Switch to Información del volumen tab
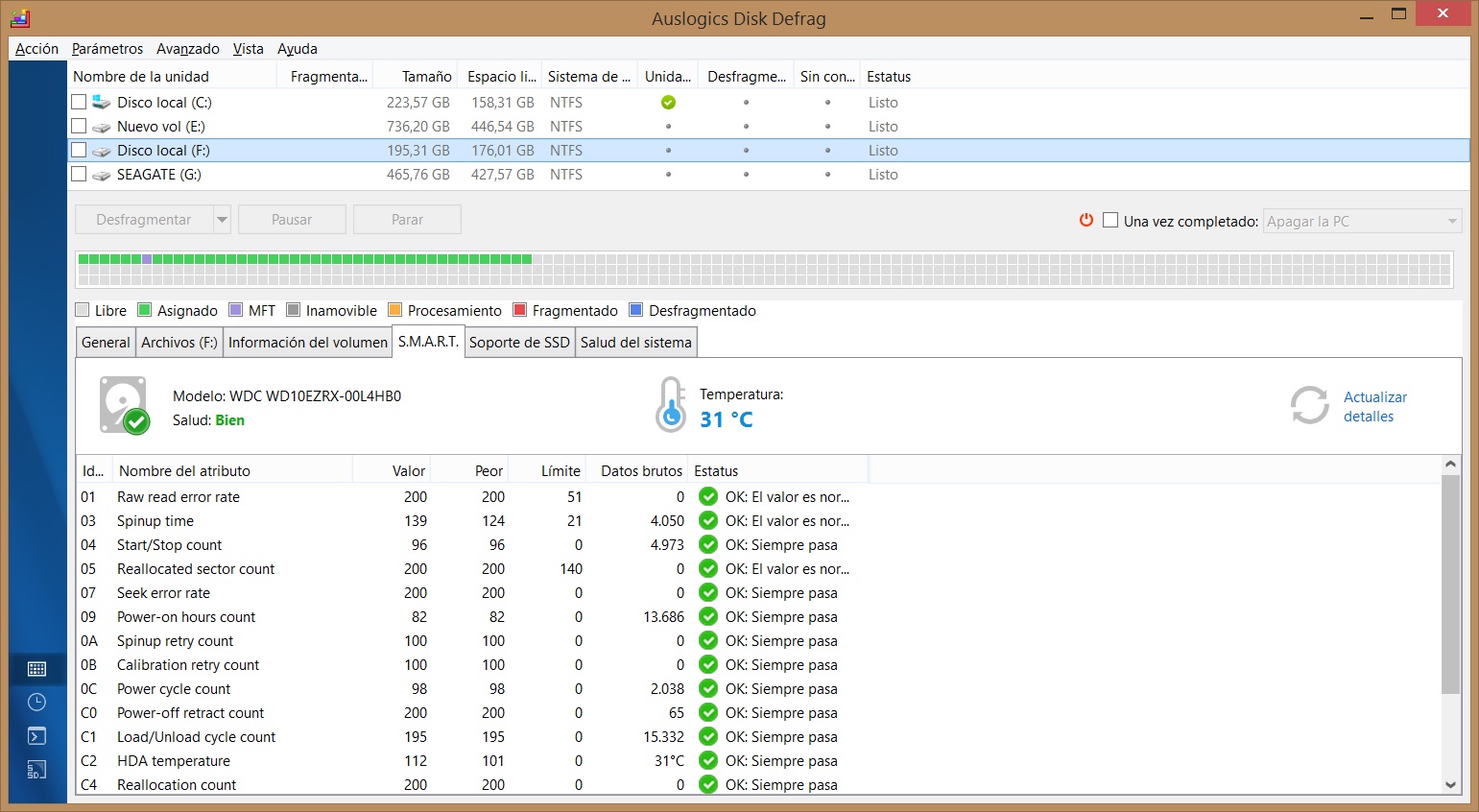1479x812 pixels. coord(308,343)
